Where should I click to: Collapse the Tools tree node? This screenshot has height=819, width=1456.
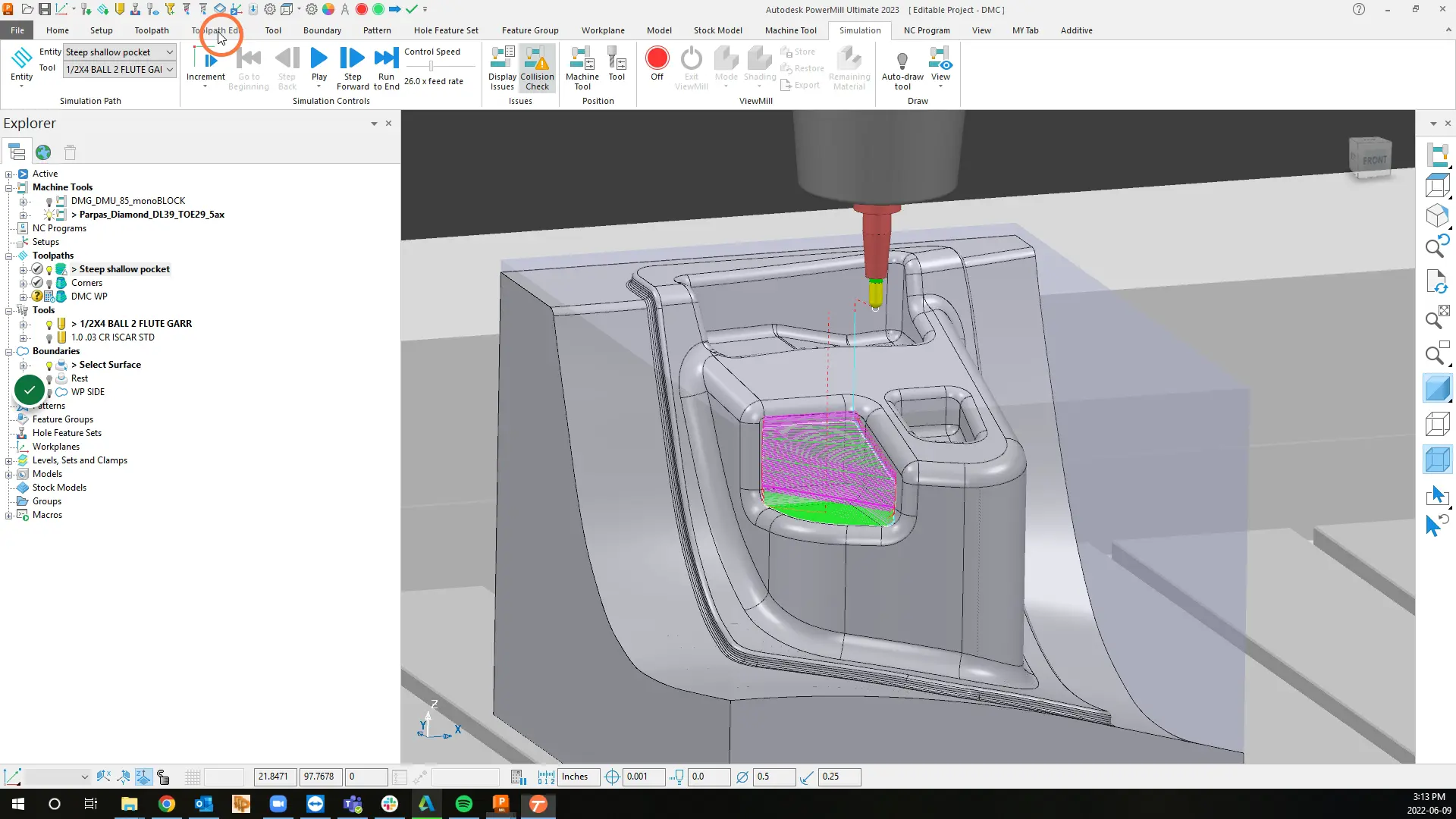coord(9,311)
